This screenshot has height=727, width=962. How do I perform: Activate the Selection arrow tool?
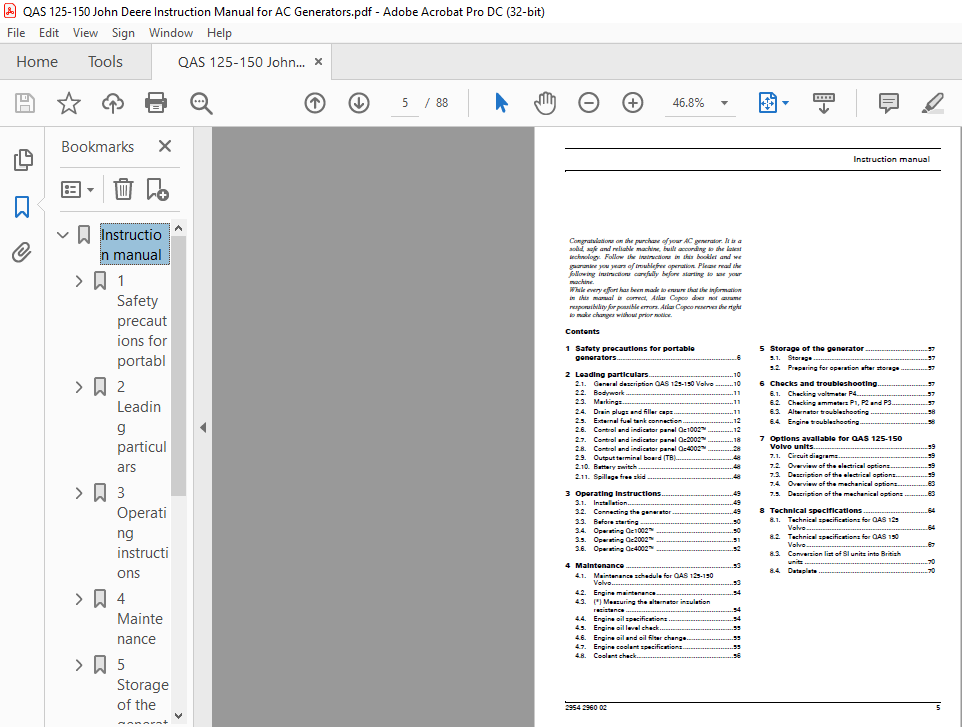[501, 102]
